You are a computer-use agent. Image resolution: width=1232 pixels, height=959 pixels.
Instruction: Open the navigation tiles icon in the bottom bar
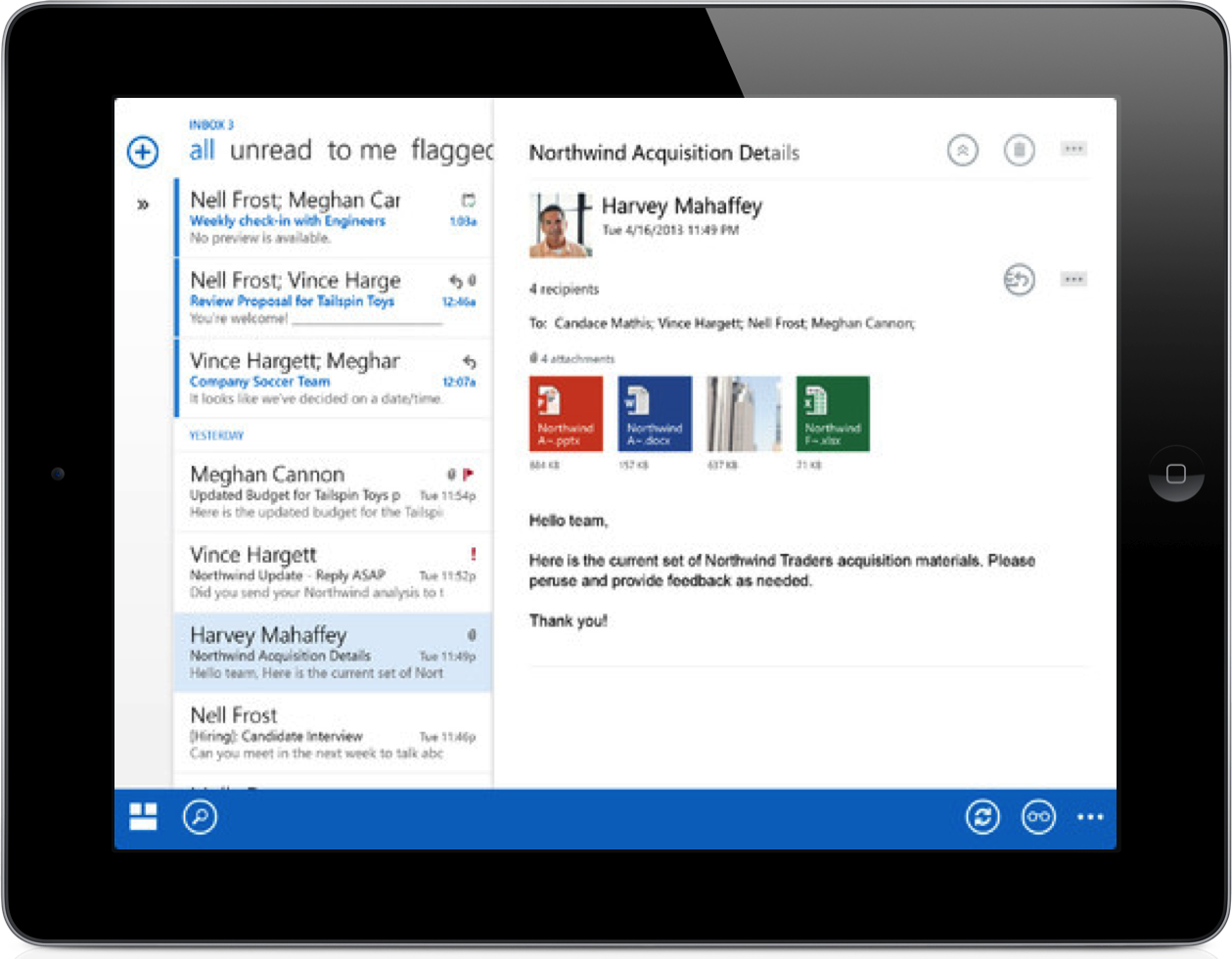144,817
